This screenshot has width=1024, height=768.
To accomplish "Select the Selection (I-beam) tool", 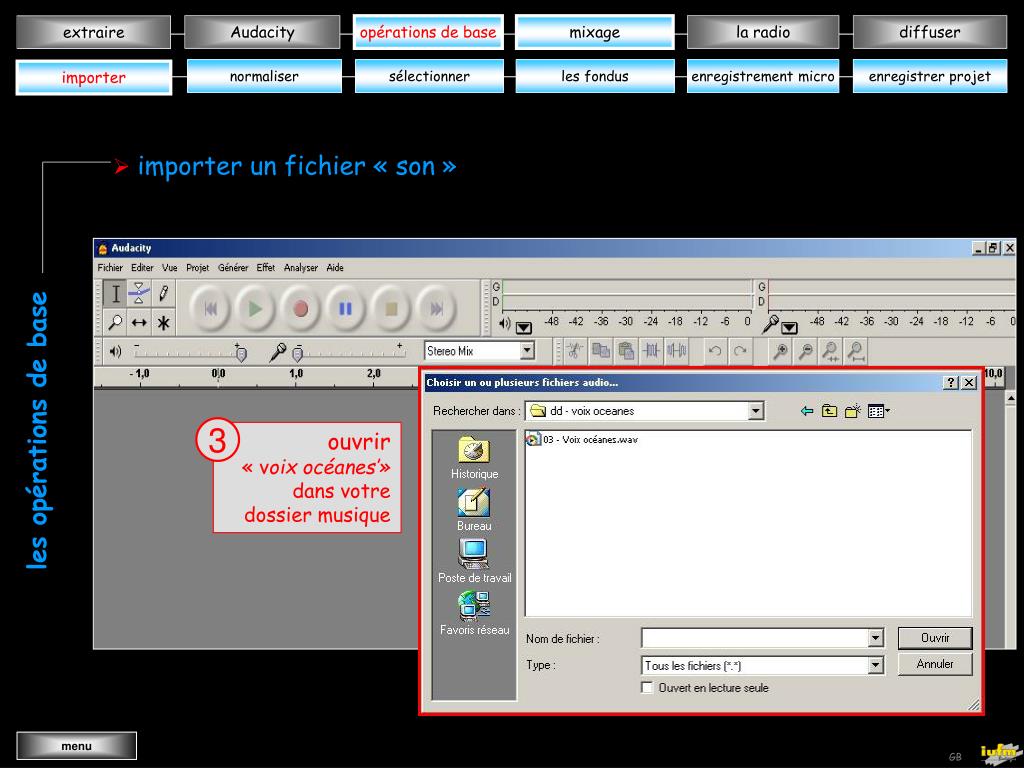I will tap(116, 294).
